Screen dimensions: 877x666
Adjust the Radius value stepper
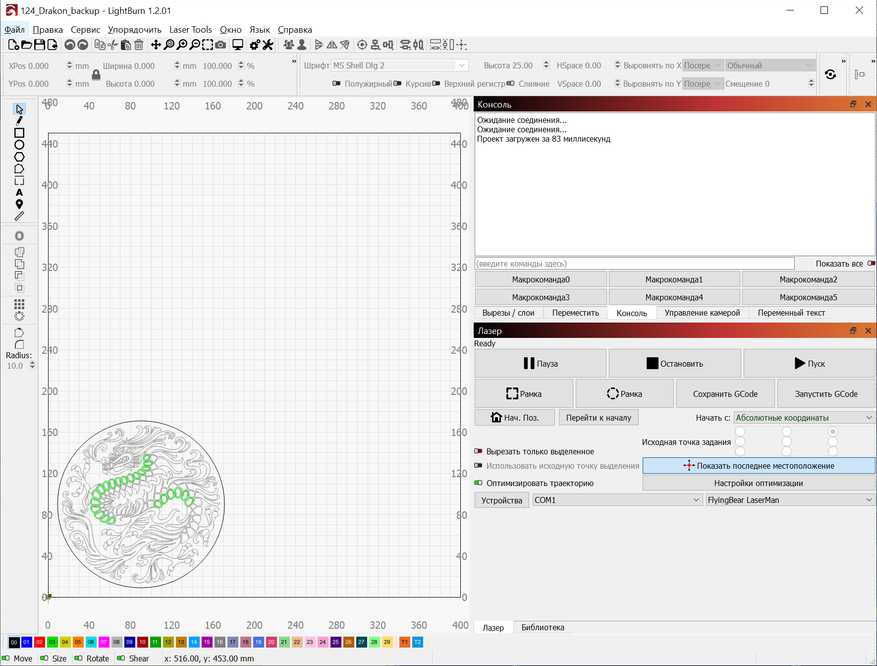[x=32, y=365]
